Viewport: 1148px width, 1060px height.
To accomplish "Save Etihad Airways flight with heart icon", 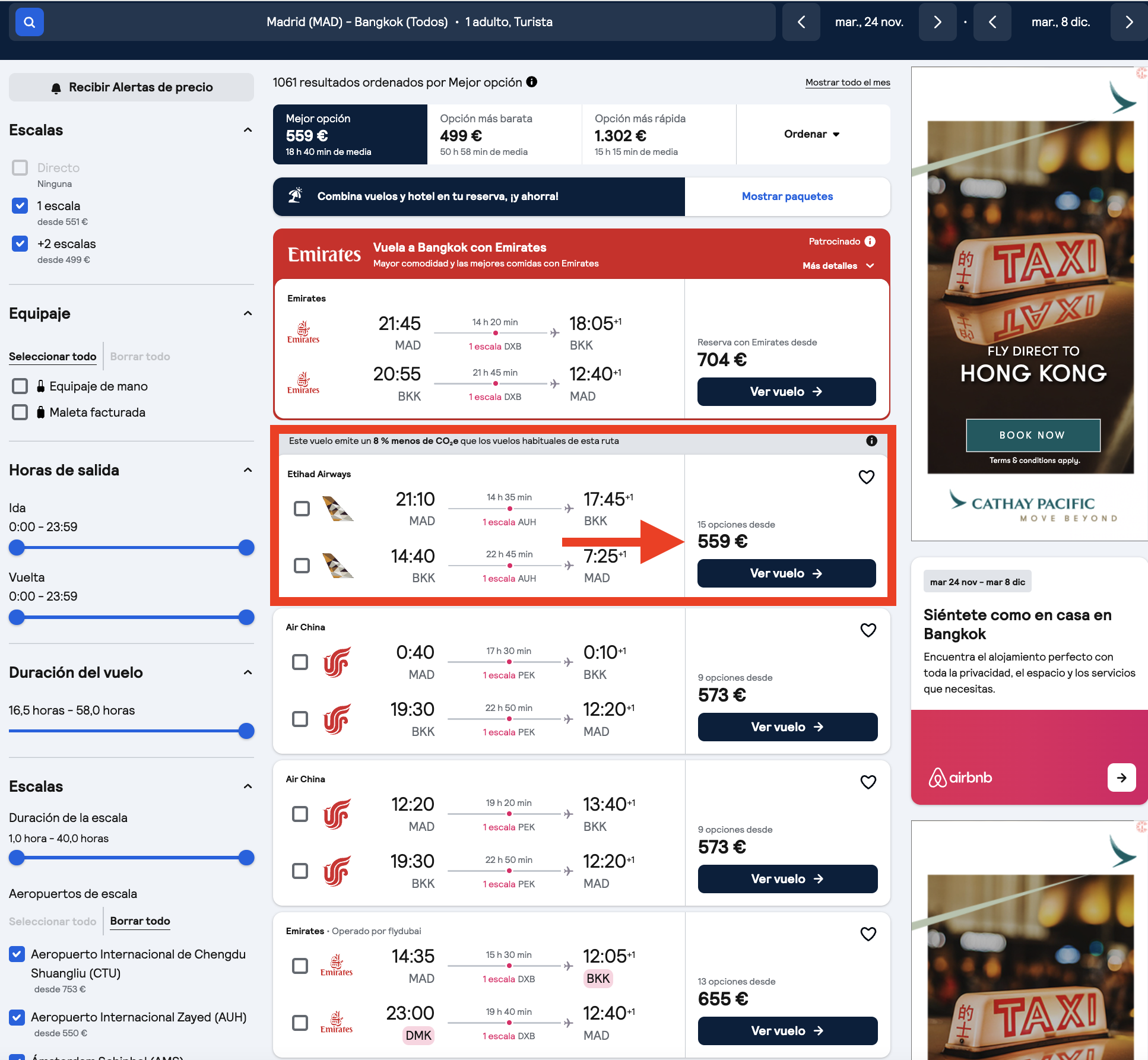I will (867, 477).
